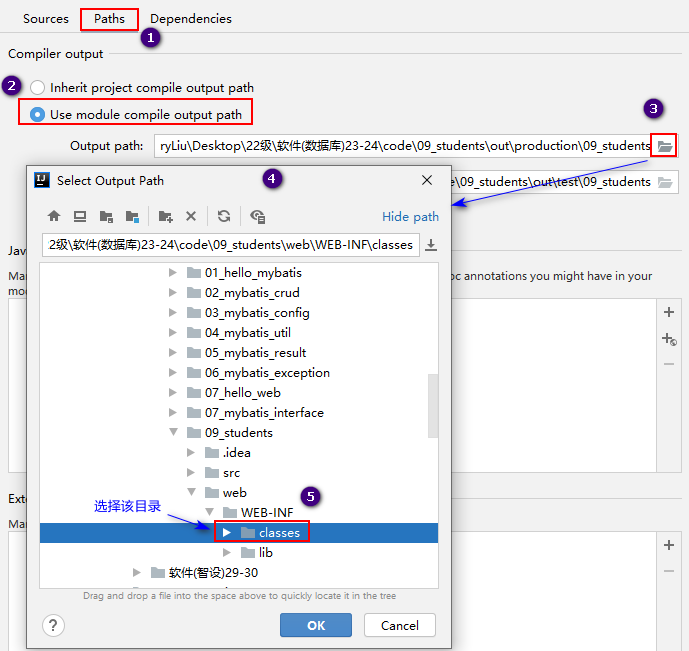The width and height of the screenshot is (689, 651).
Task: Open the Output path browse folder icon
Action: click(665, 146)
